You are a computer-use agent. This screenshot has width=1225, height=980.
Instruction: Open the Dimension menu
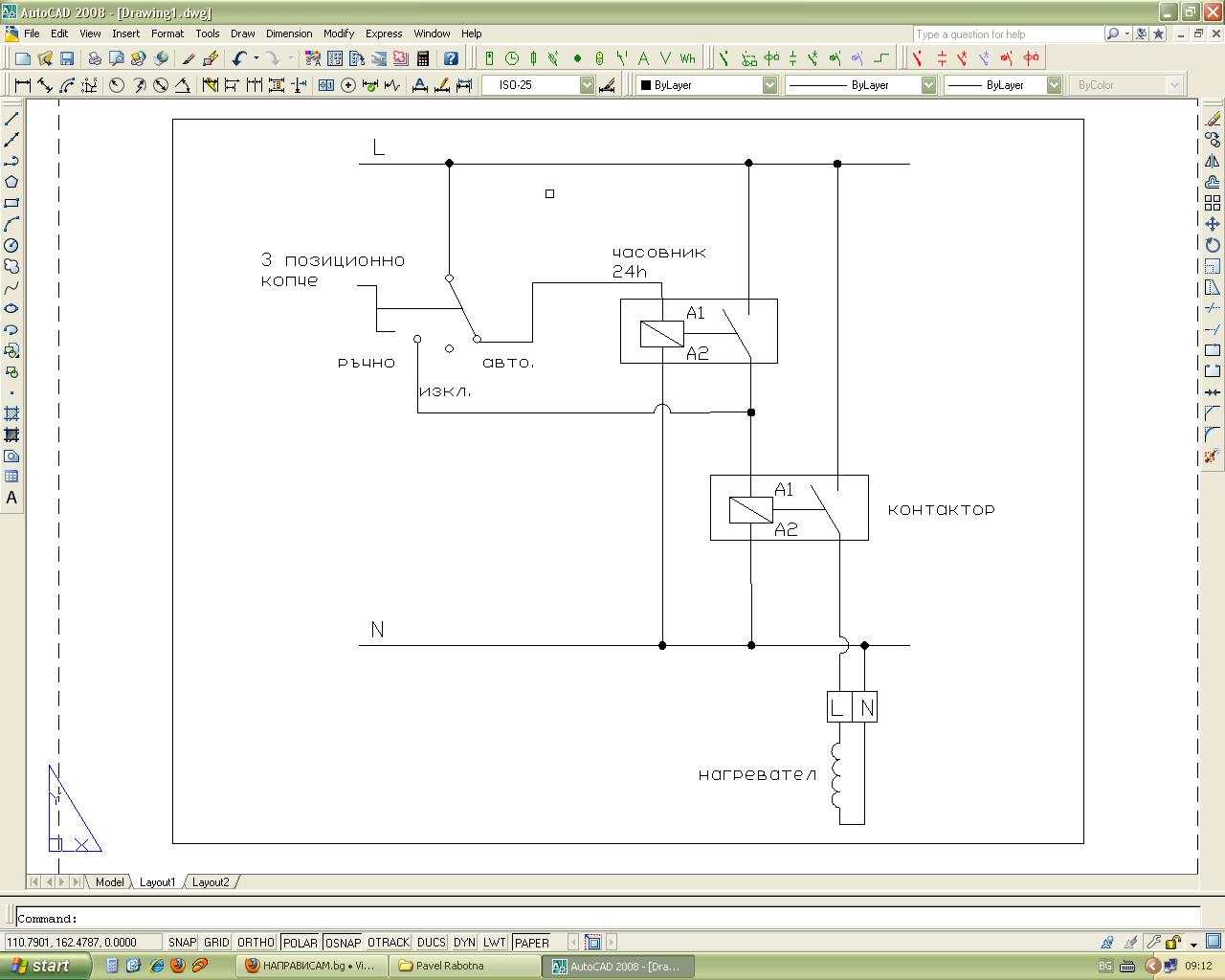pos(288,33)
